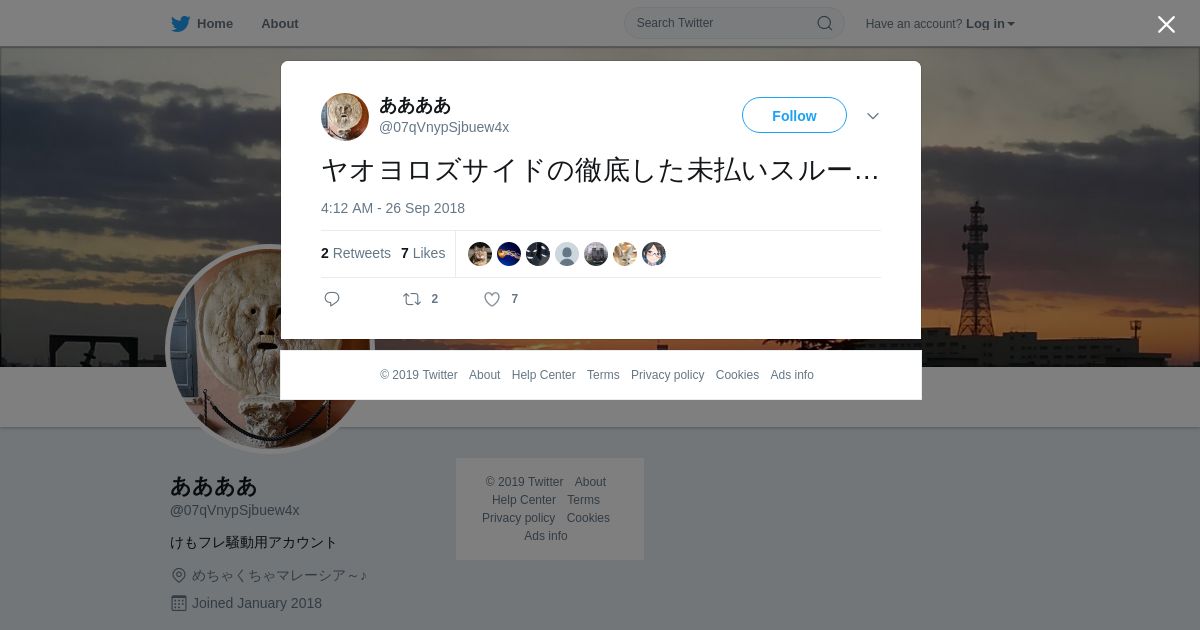Click first liker avatar in the row
This screenshot has height=630, width=1200.
coord(480,254)
